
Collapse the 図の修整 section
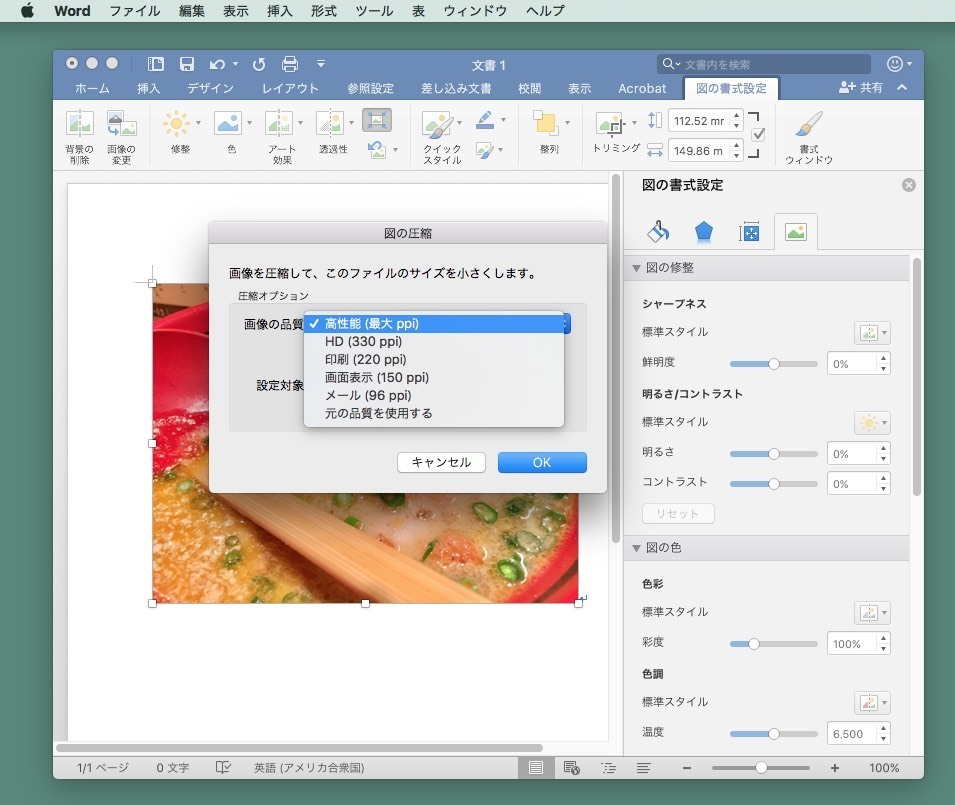click(x=636, y=268)
